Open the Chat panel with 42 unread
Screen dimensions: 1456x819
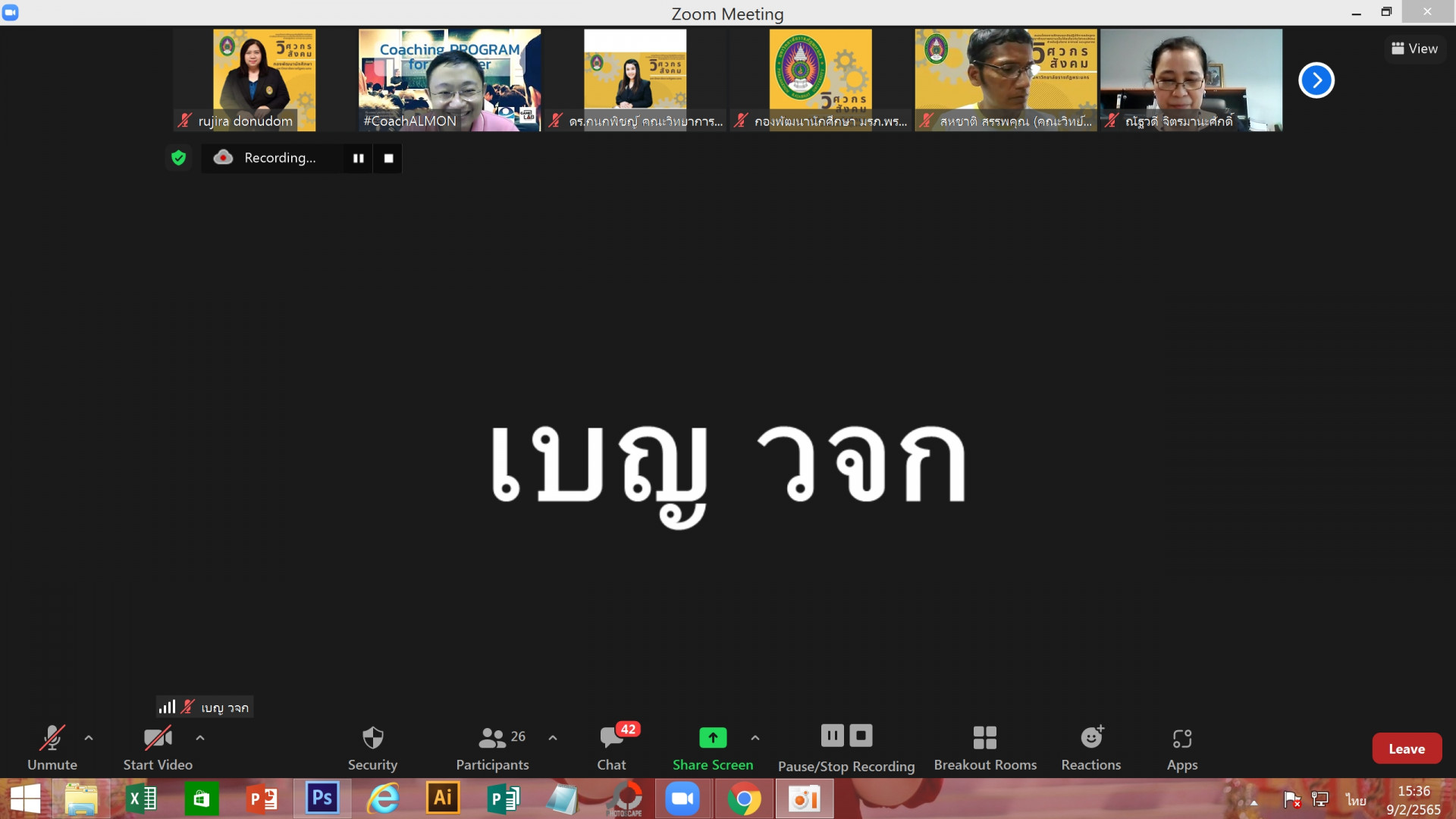tap(612, 748)
